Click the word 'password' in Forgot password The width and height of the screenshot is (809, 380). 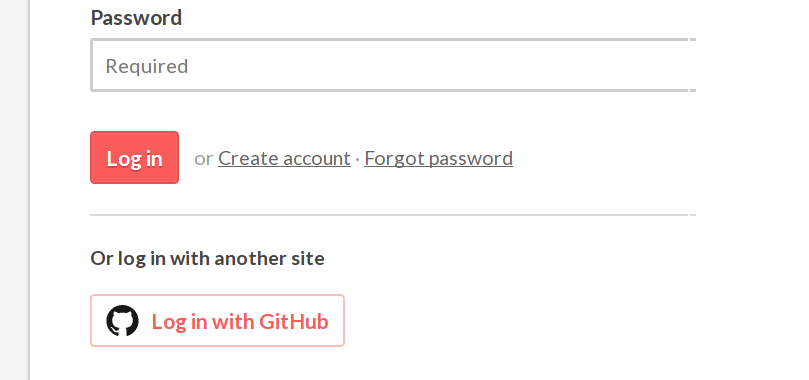pos(471,159)
